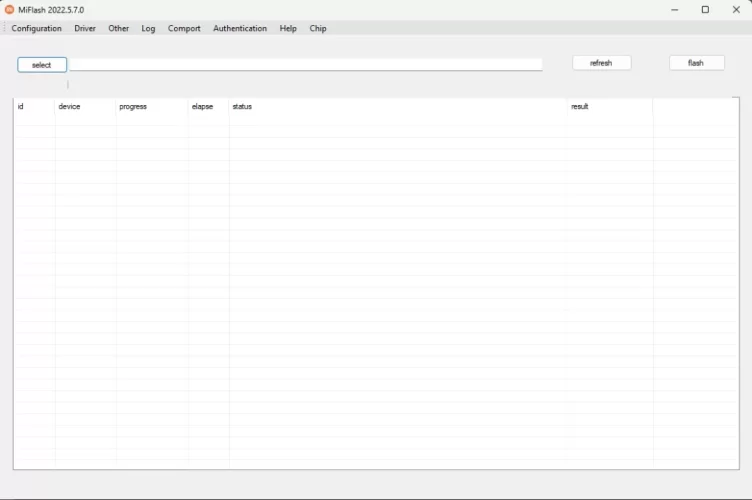
Task: Click the device column header
Action: tap(85, 107)
